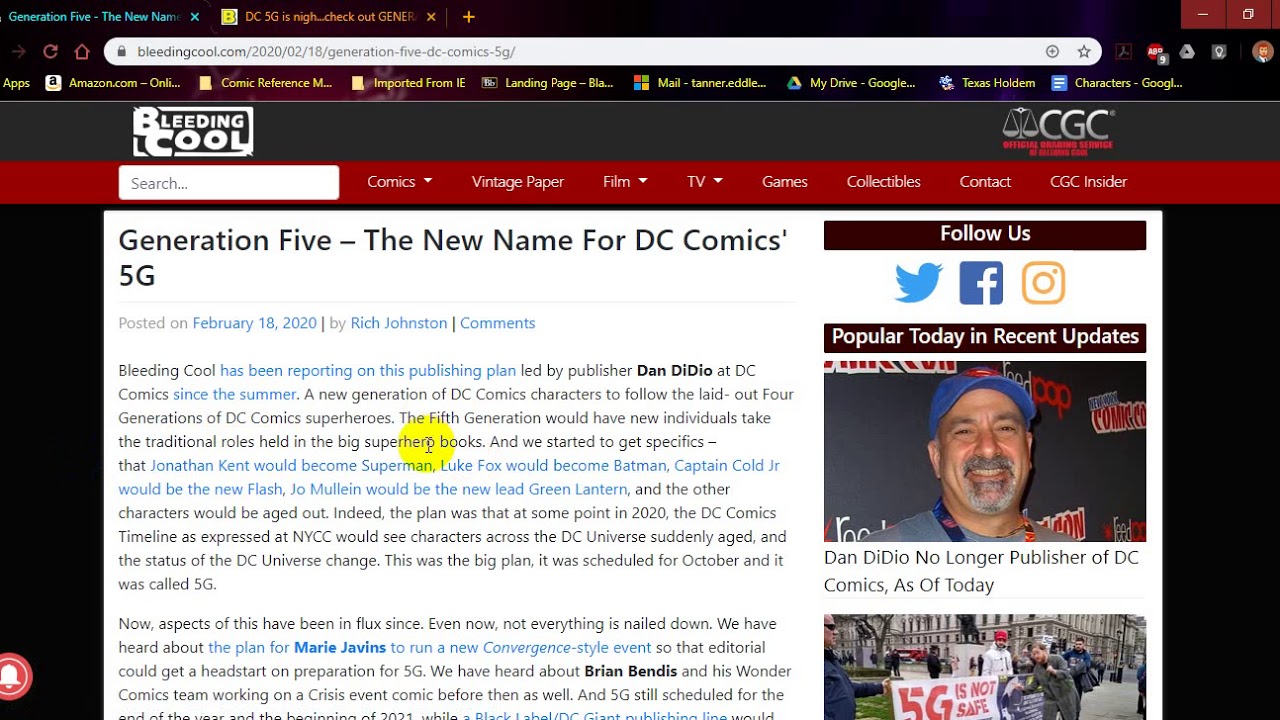Viewport: 1280px width, 720px height.
Task: Open Bleeding Cool's Twitter page
Action: (x=918, y=283)
